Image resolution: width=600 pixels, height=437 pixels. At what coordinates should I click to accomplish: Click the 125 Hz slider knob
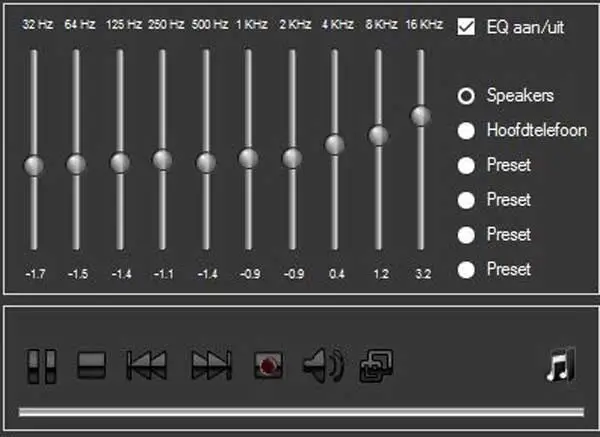pyautogui.click(x=120, y=163)
